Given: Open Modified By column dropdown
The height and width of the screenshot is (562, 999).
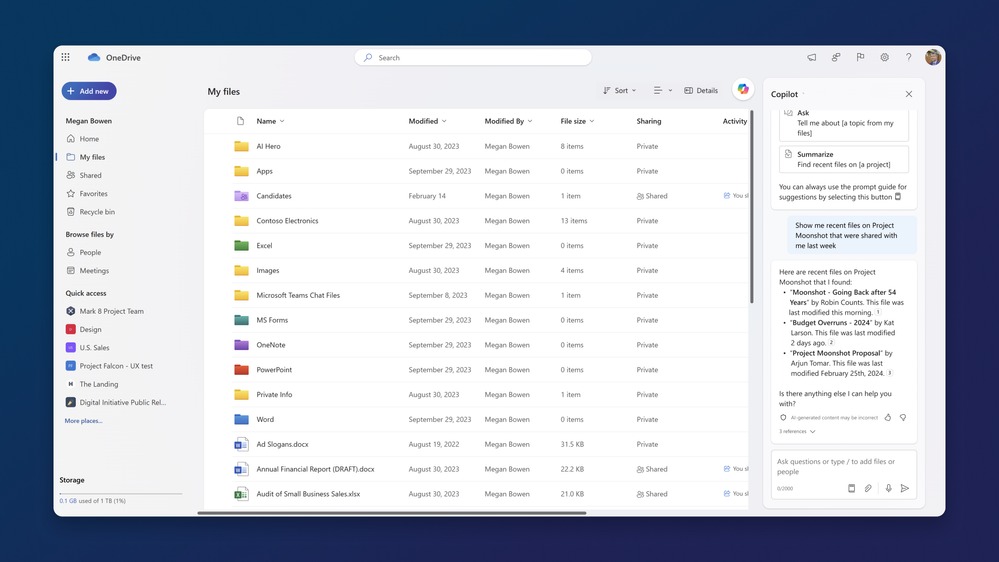Looking at the screenshot, I should (x=508, y=121).
